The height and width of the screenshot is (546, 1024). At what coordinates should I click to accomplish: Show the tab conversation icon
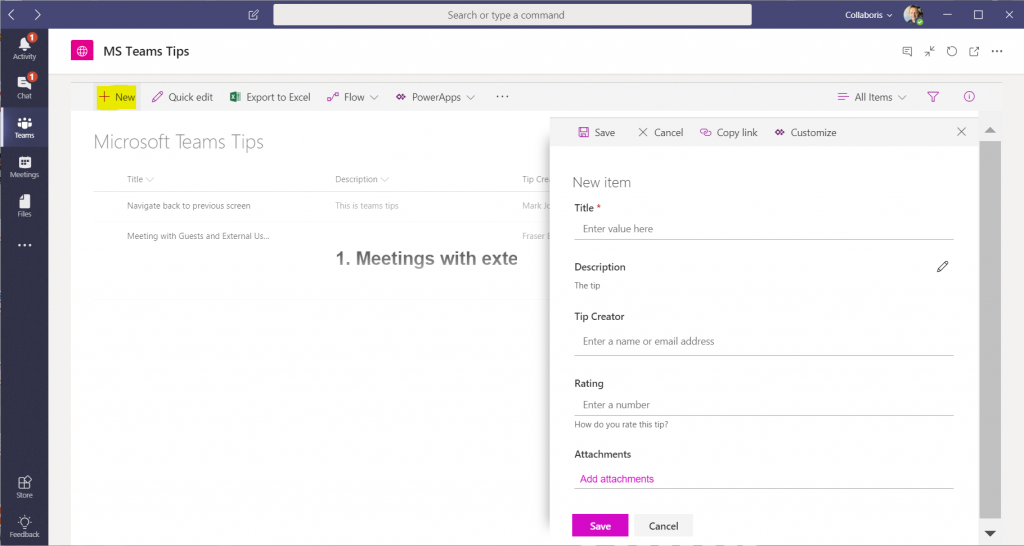click(907, 52)
